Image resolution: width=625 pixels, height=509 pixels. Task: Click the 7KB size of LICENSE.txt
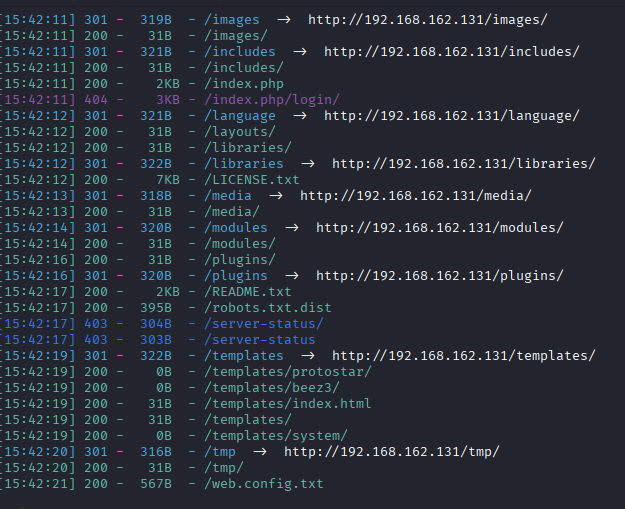point(168,179)
